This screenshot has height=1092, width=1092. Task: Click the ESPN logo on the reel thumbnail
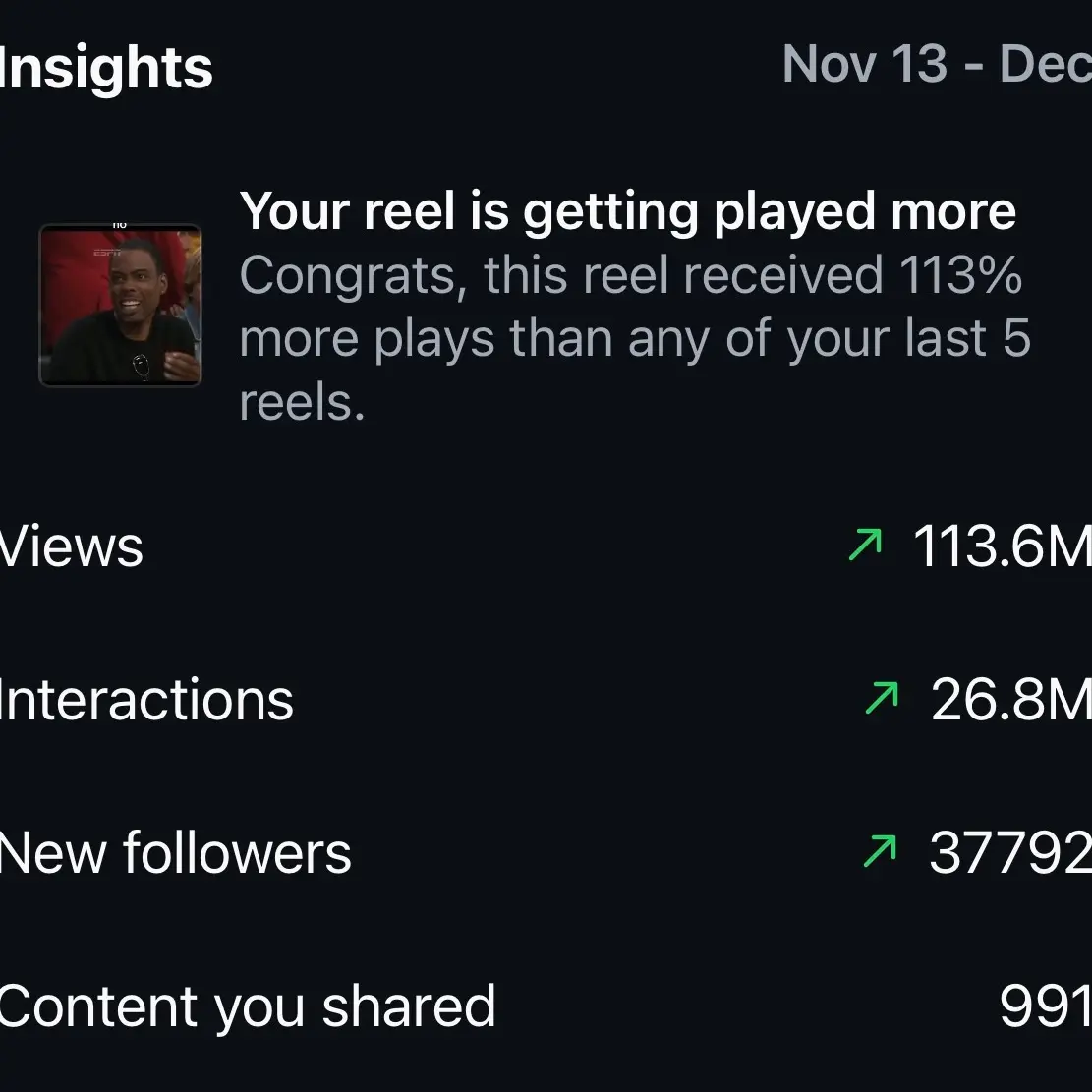click(106, 252)
